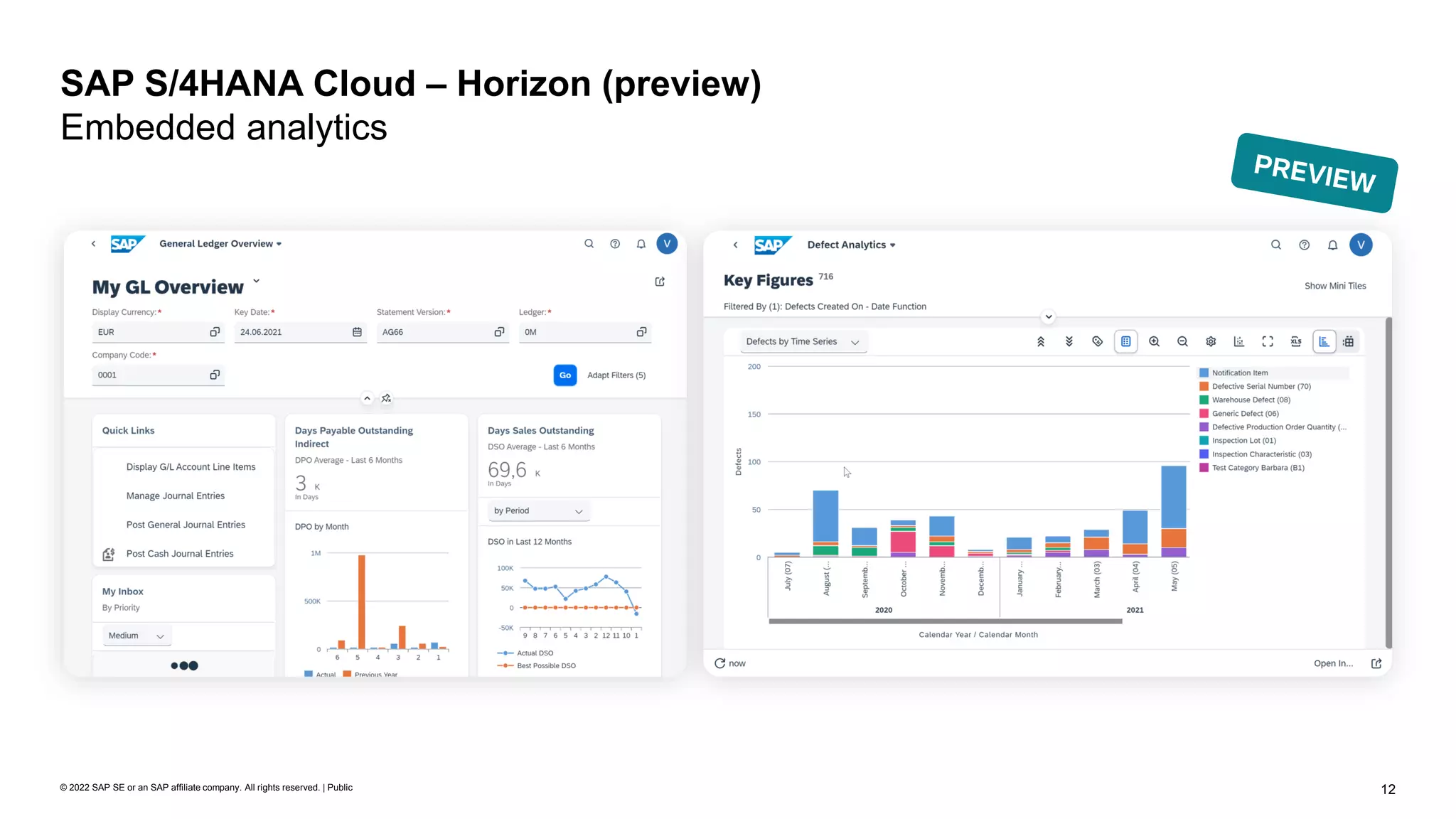Export defects data to XLS
The width and height of the screenshot is (1456, 819).
pyautogui.click(x=1296, y=342)
